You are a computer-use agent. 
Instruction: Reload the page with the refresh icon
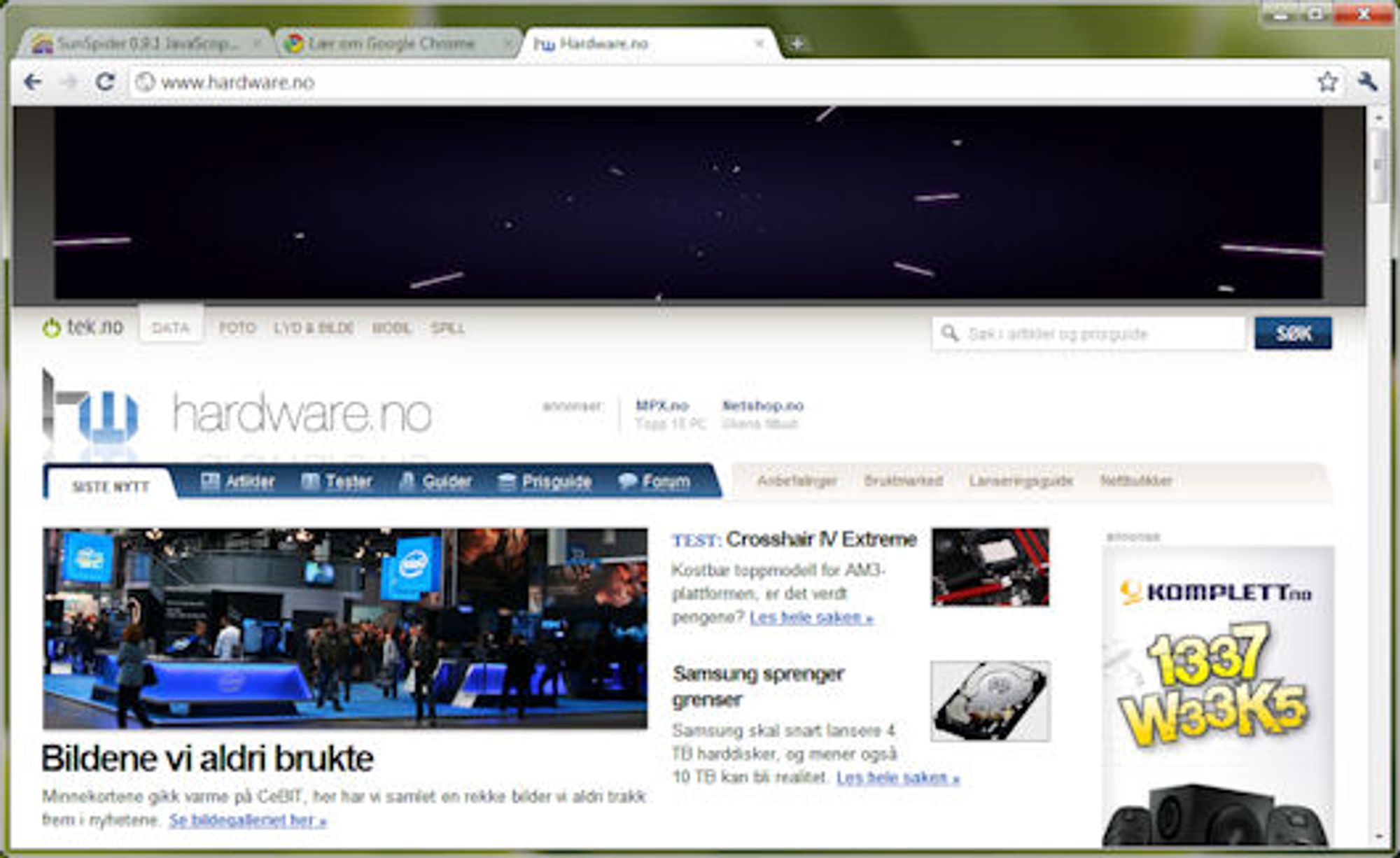pyautogui.click(x=105, y=82)
